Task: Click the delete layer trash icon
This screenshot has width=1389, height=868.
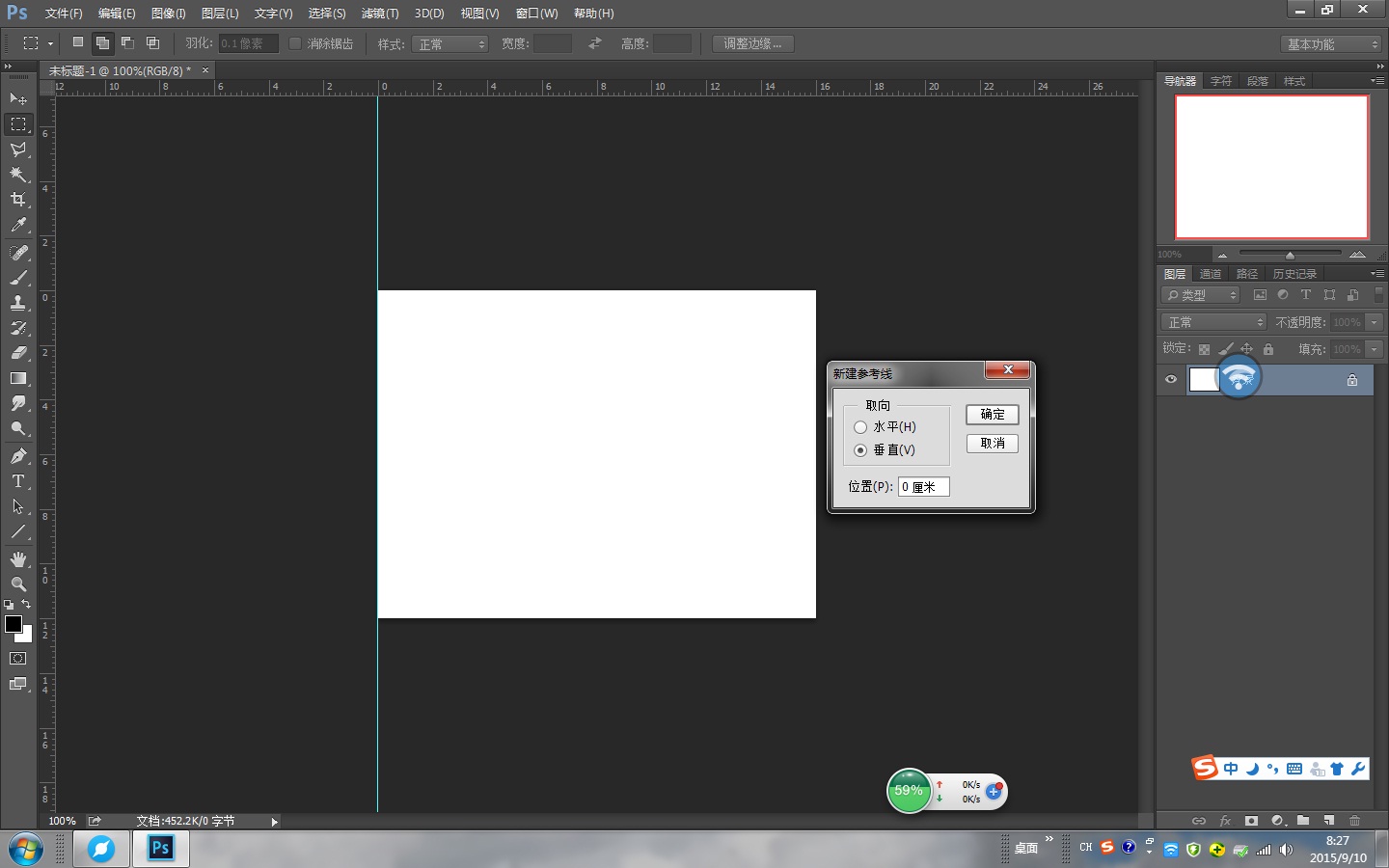Action: click(x=1355, y=821)
